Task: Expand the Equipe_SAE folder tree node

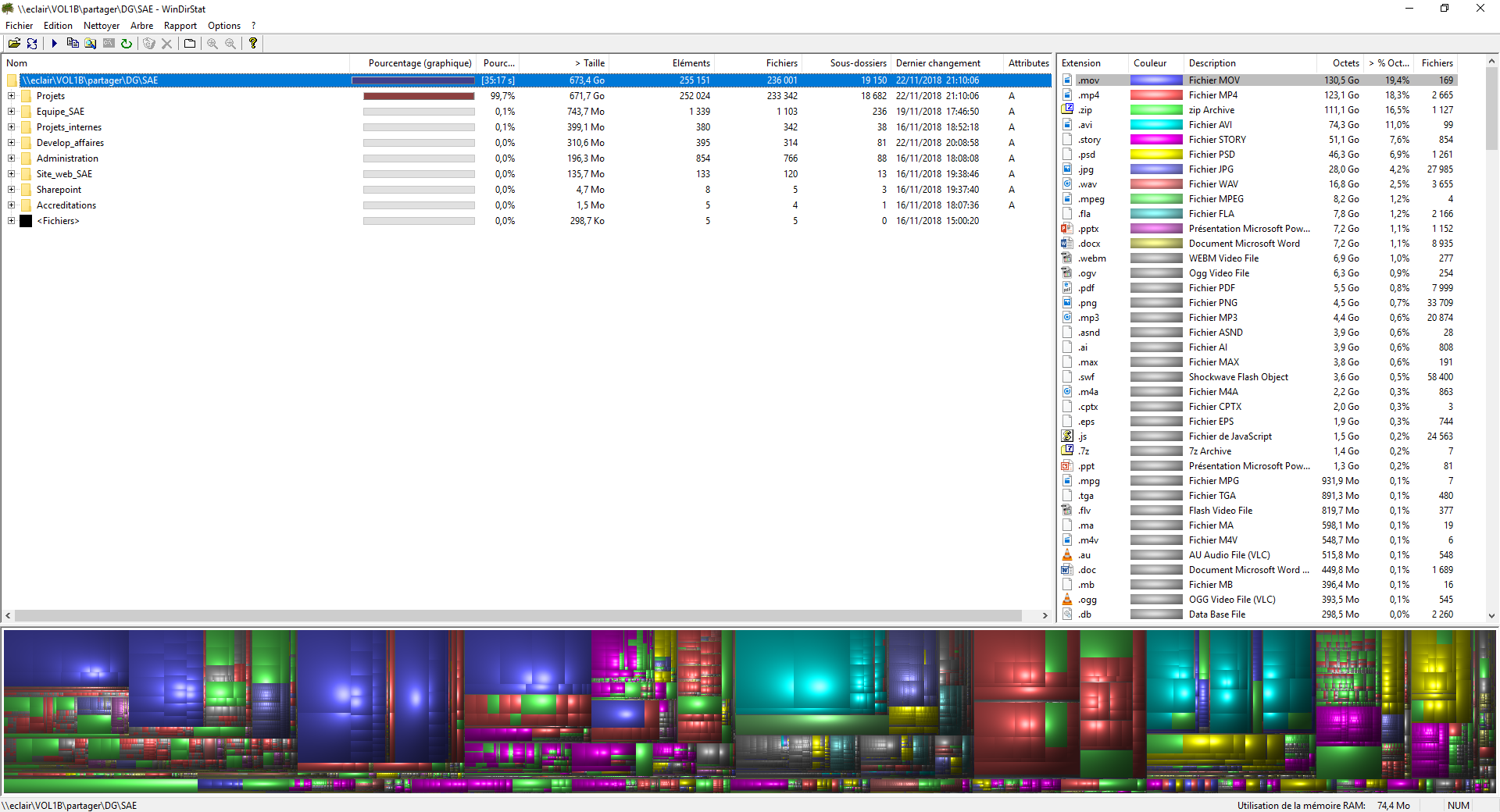Action: point(11,112)
